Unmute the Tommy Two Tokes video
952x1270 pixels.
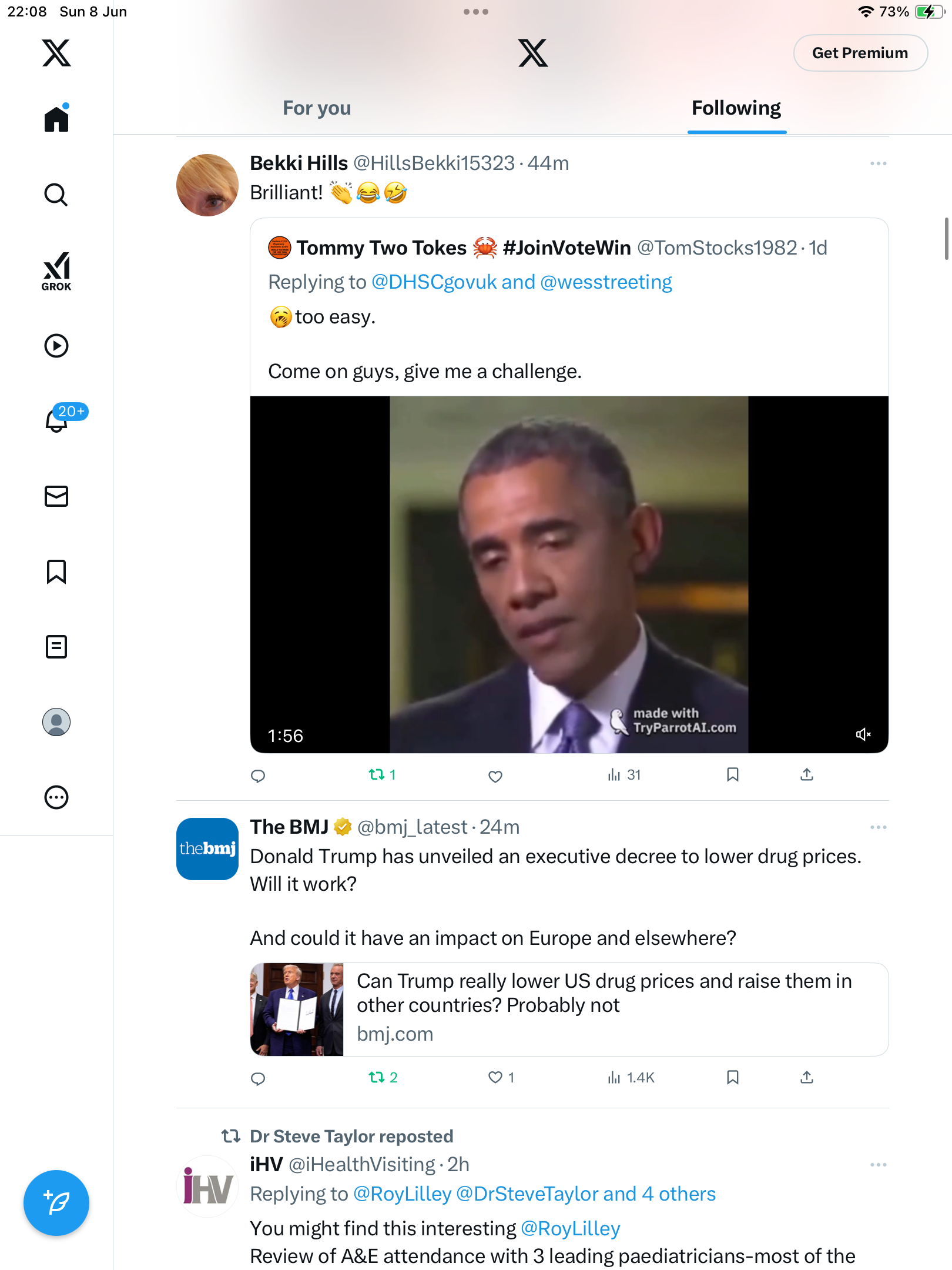point(863,734)
